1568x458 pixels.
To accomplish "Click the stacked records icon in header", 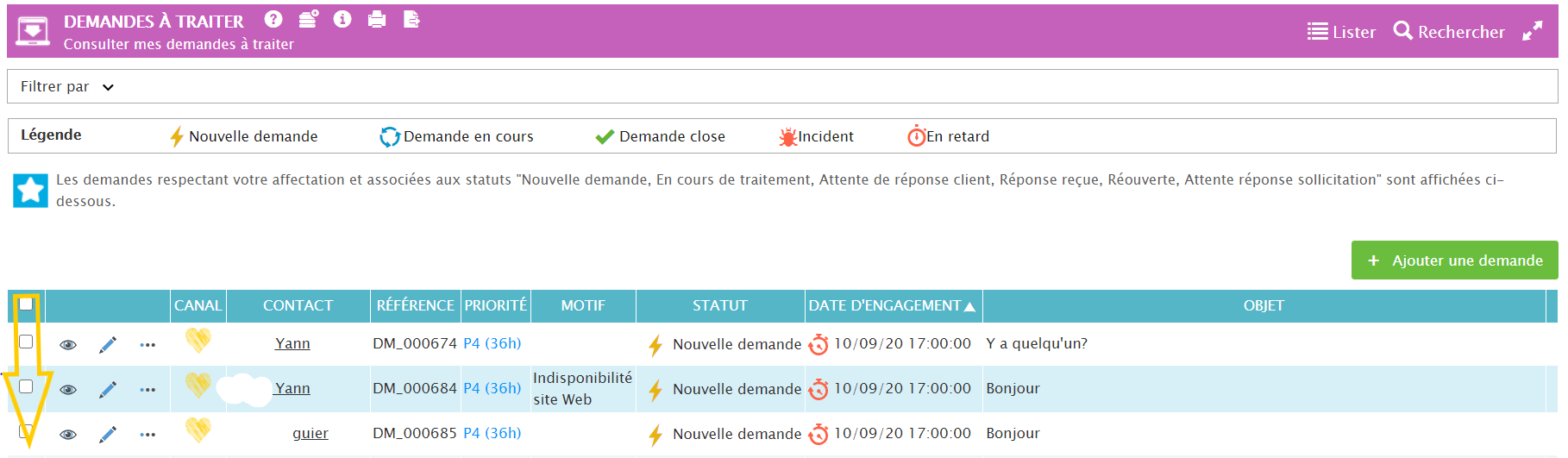I will tap(308, 19).
